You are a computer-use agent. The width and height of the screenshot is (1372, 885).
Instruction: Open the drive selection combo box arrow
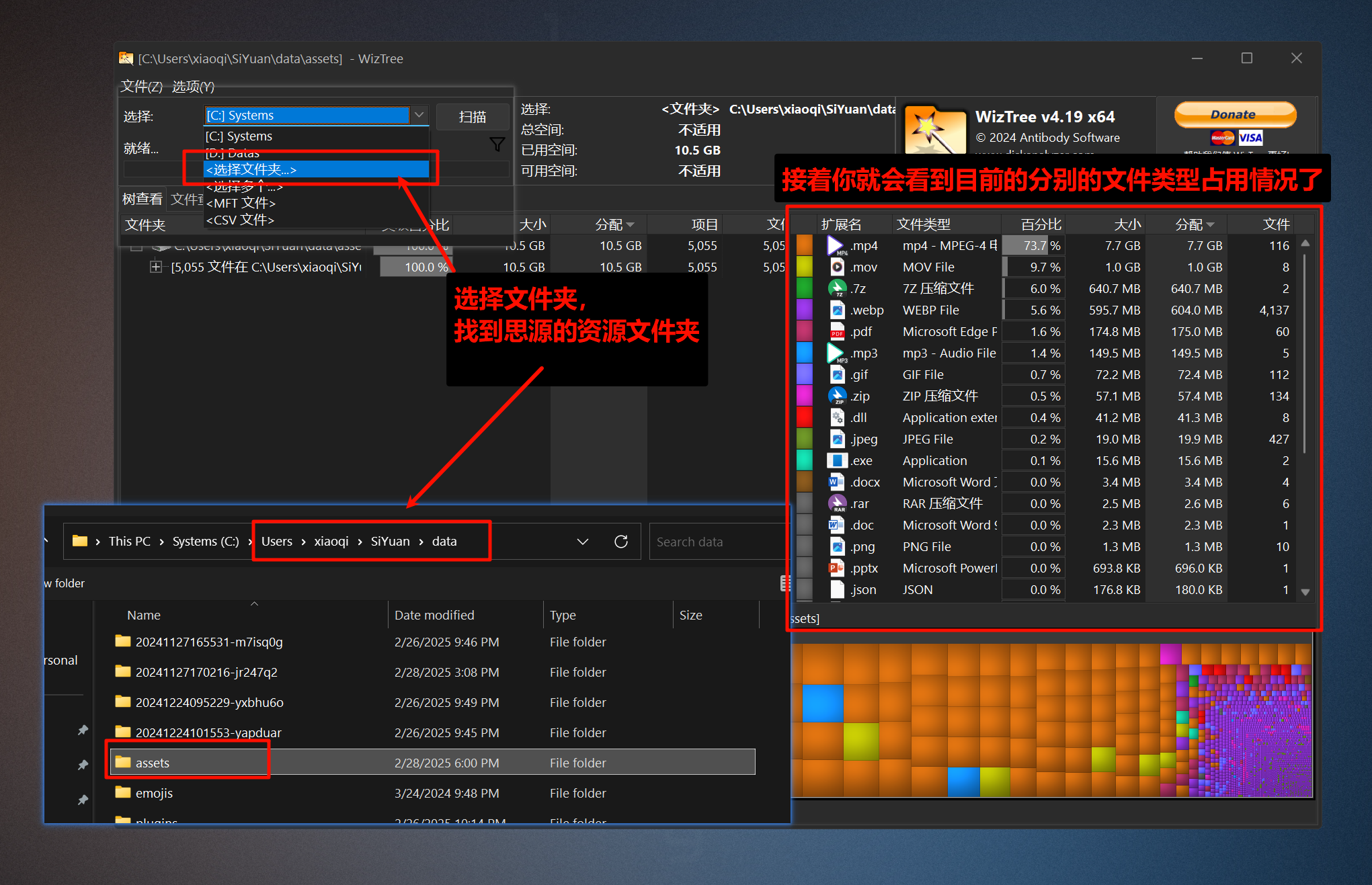click(419, 115)
